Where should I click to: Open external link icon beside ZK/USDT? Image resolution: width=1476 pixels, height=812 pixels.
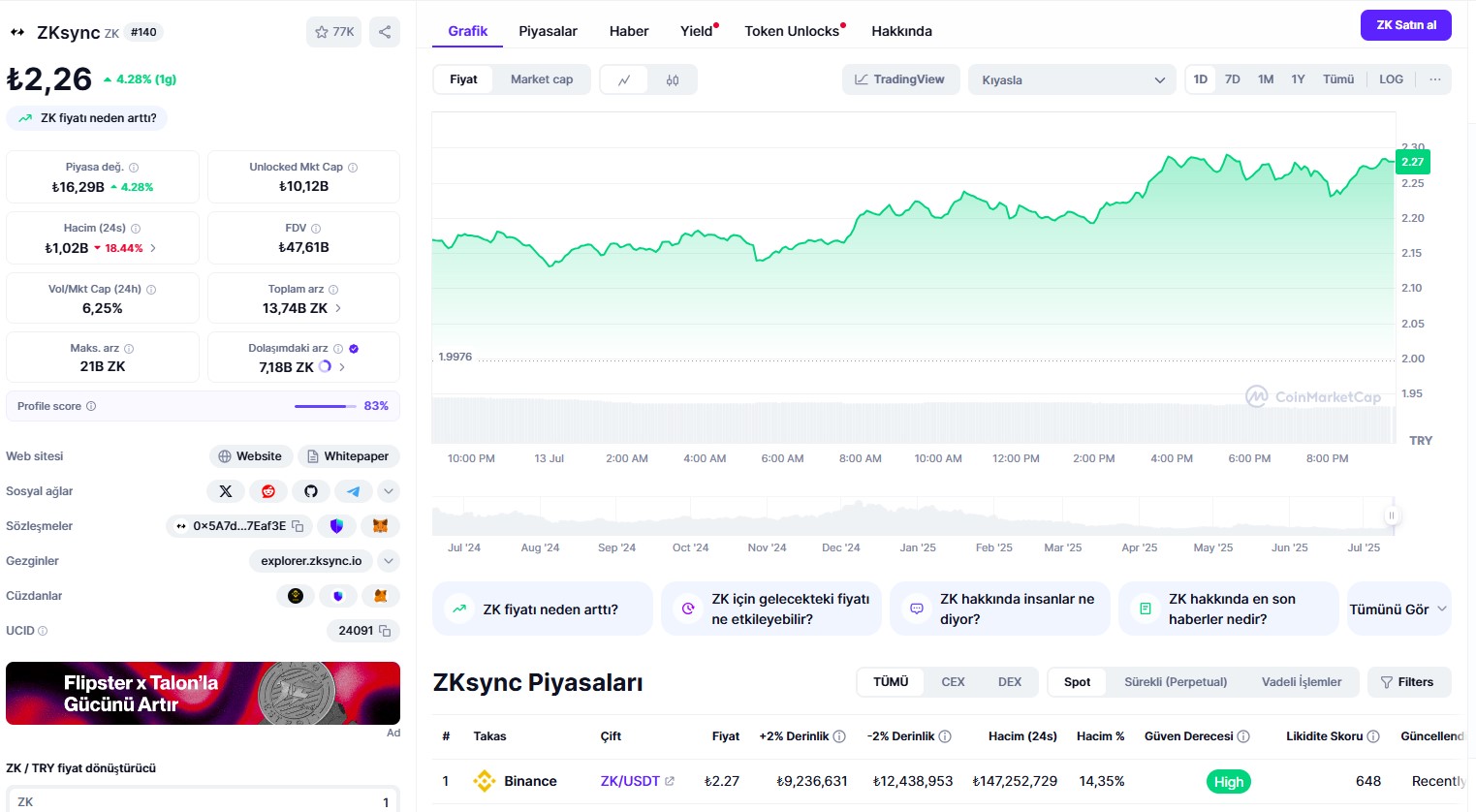click(670, 781)
